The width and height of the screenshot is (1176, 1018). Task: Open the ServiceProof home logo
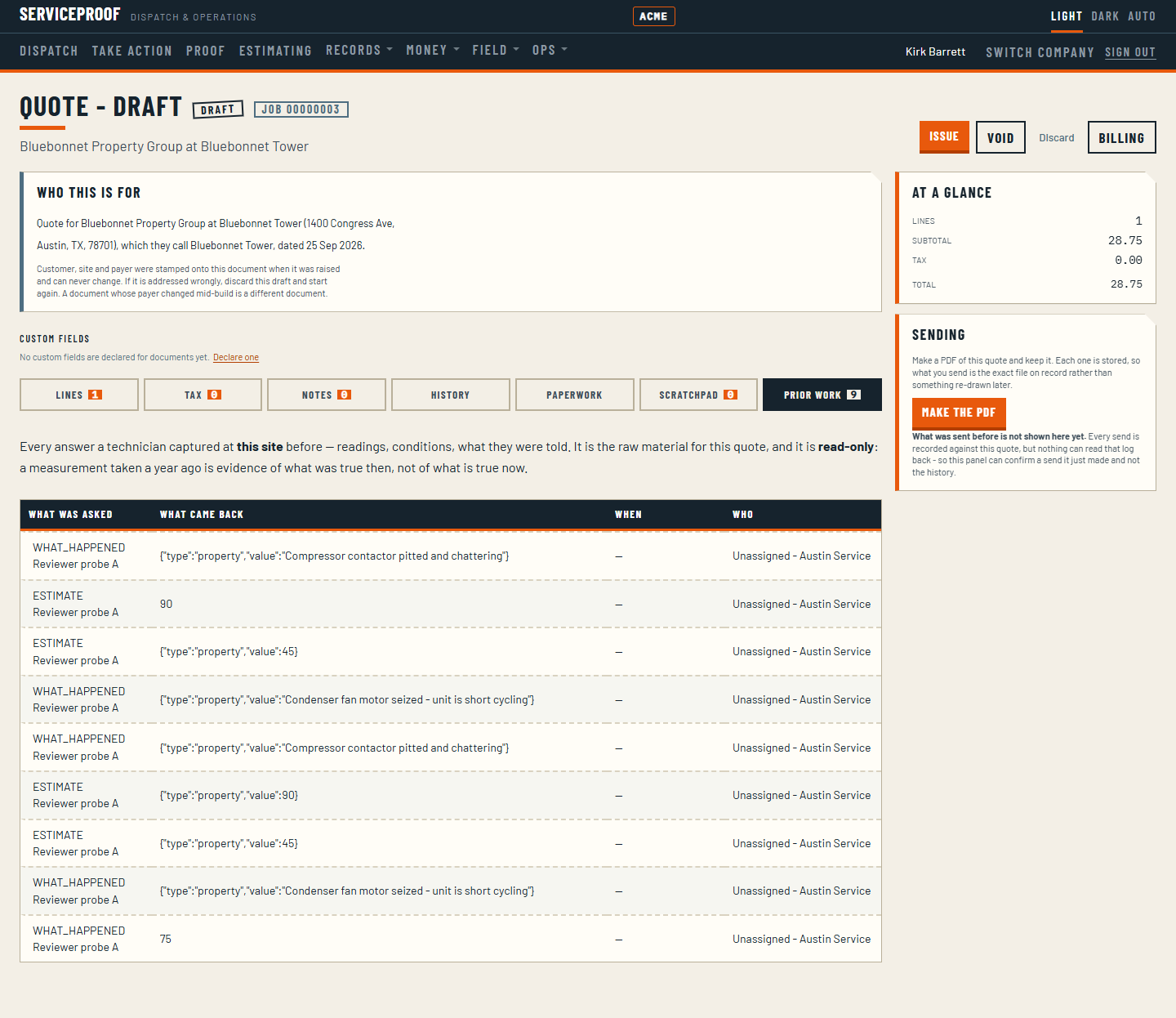click(69, 15)
